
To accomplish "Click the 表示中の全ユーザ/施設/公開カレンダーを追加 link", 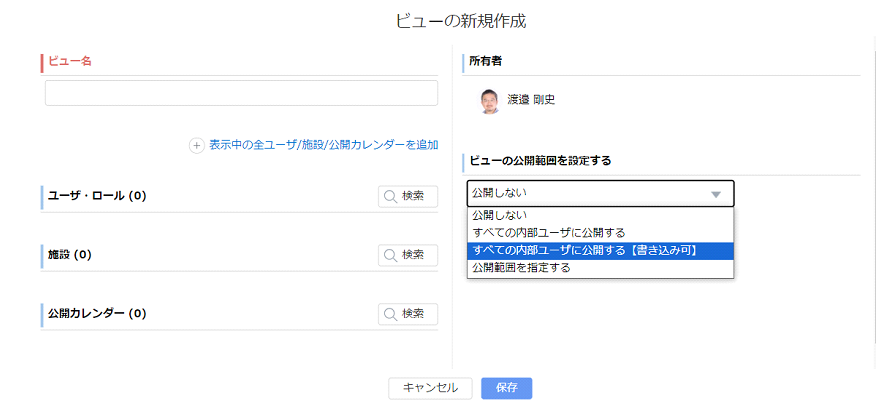I will pos(323,145).
